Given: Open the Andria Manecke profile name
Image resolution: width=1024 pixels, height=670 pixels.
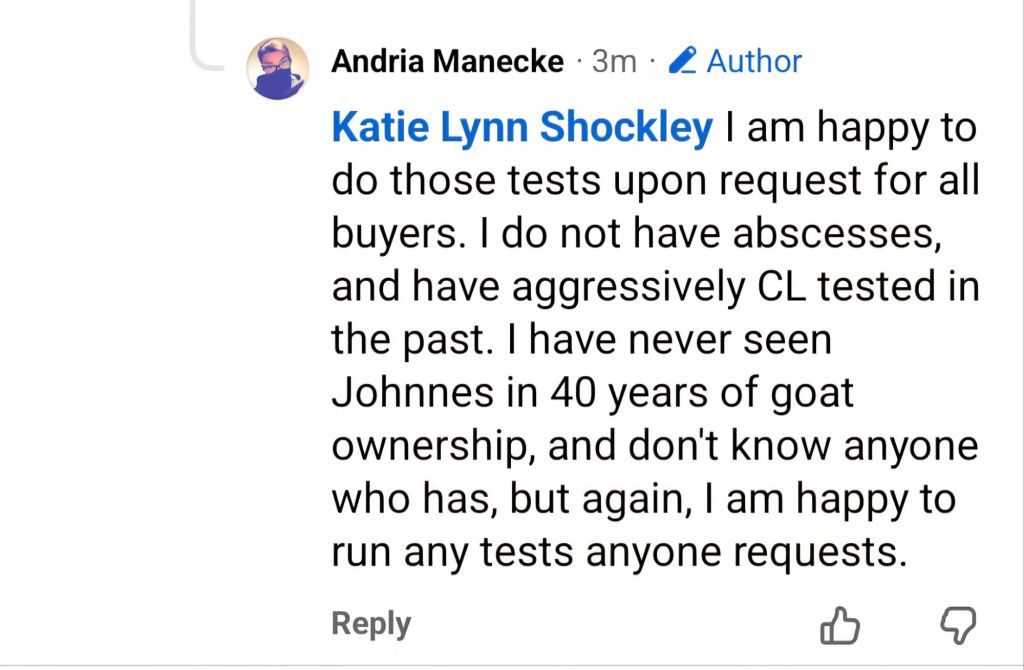Looking at the screenshot, I should pyautogui.click(x=447, y=62).
